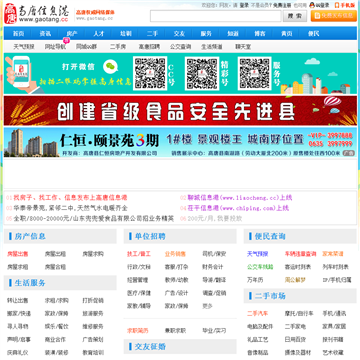Open the 二手市场 section heading
The image size is (360, 360).
click(270, 296)
